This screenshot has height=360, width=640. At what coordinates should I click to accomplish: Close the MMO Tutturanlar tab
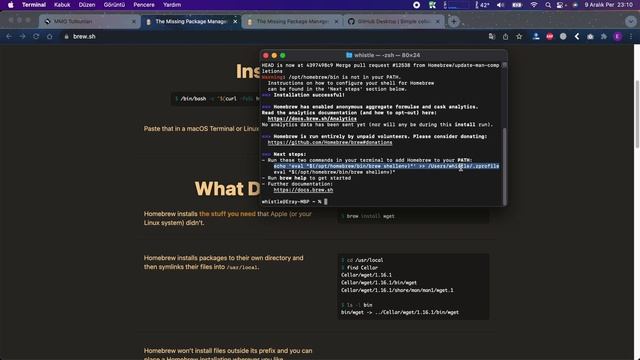[x=133, y=21]
